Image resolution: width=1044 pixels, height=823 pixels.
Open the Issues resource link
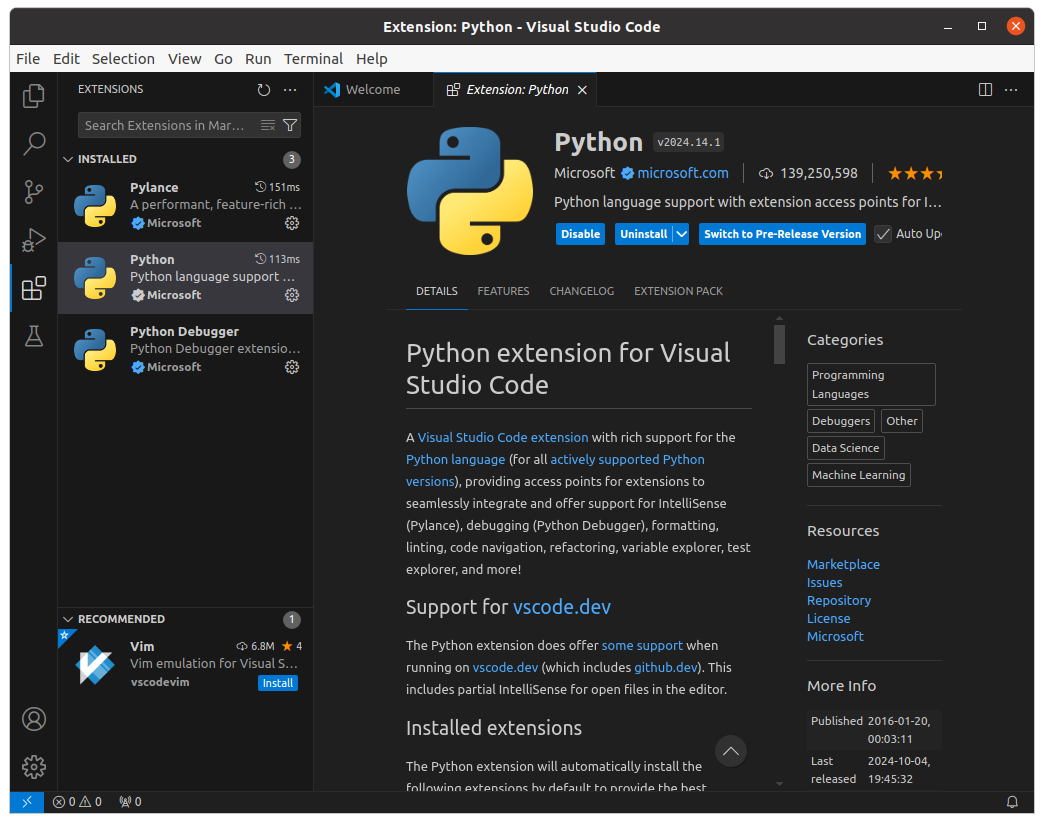(x=824, y=583)
